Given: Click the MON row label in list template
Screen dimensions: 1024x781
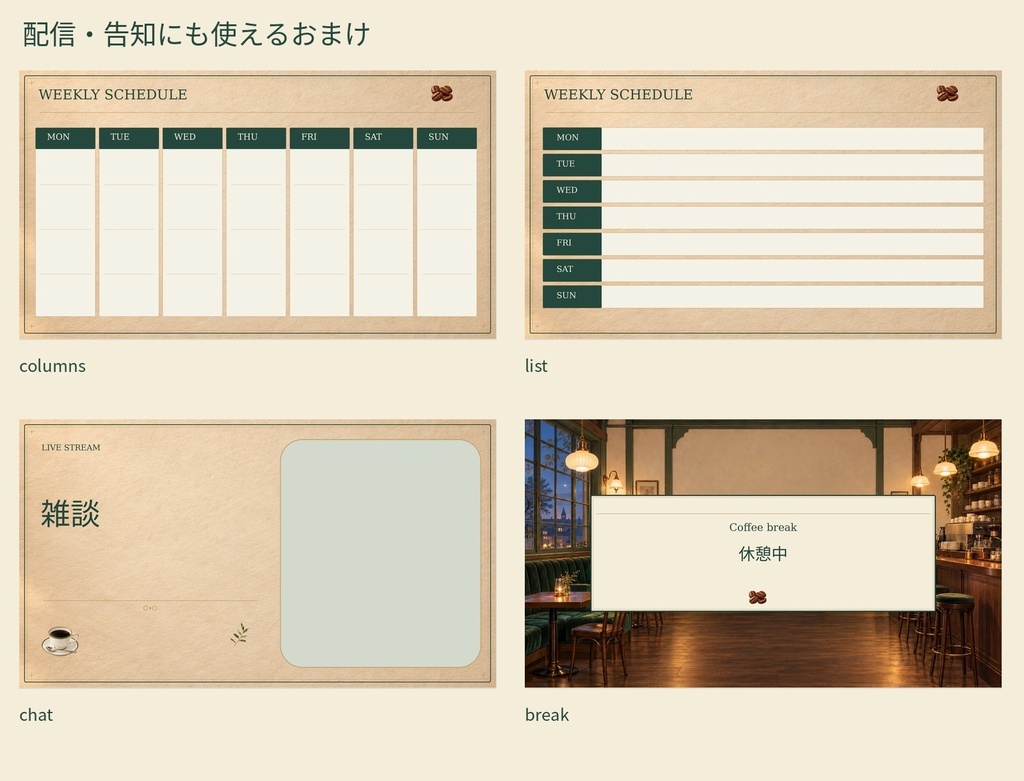Looking at the screenshot, I should pyautogui.click(x=572, y=138).
